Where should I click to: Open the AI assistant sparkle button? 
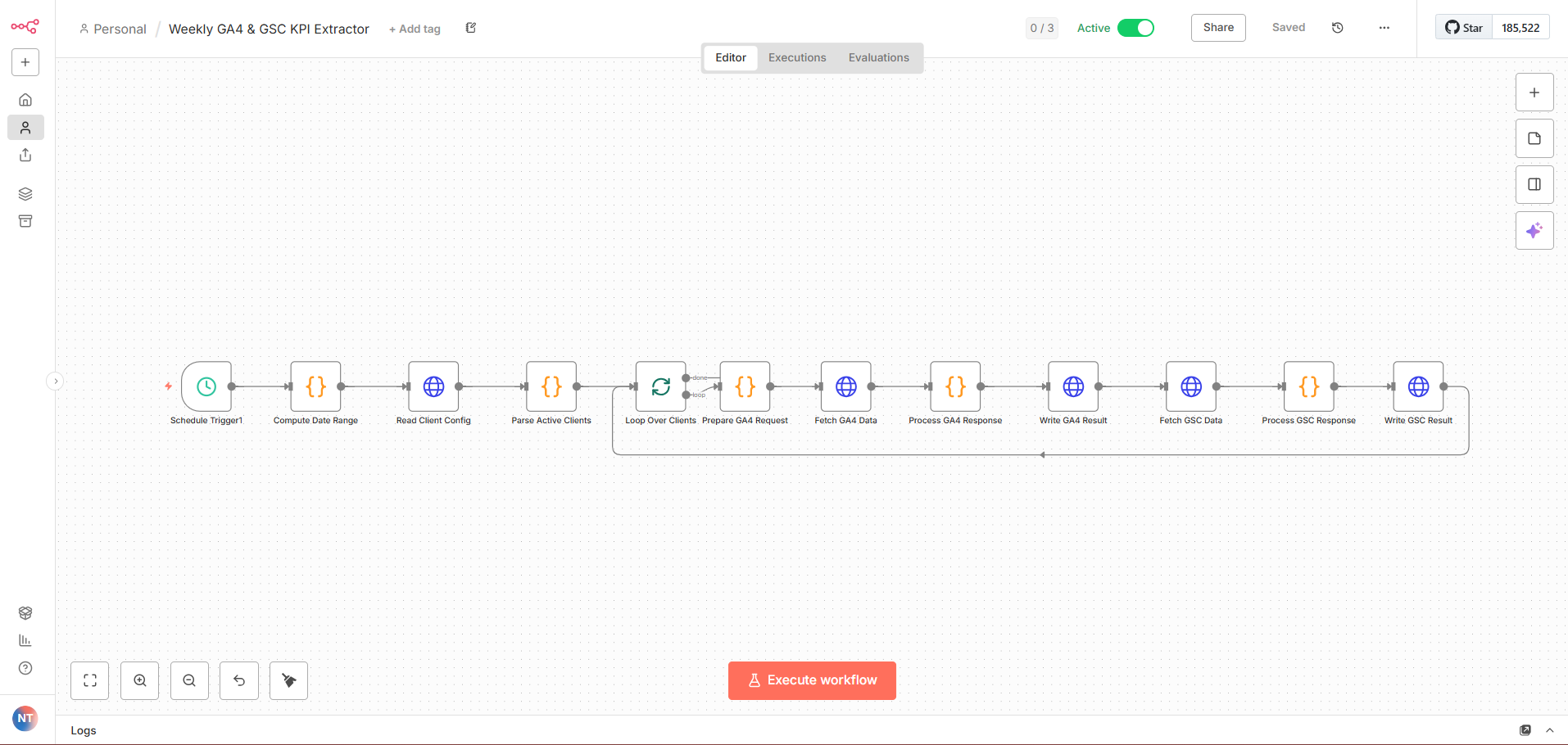coord(1534,231)
